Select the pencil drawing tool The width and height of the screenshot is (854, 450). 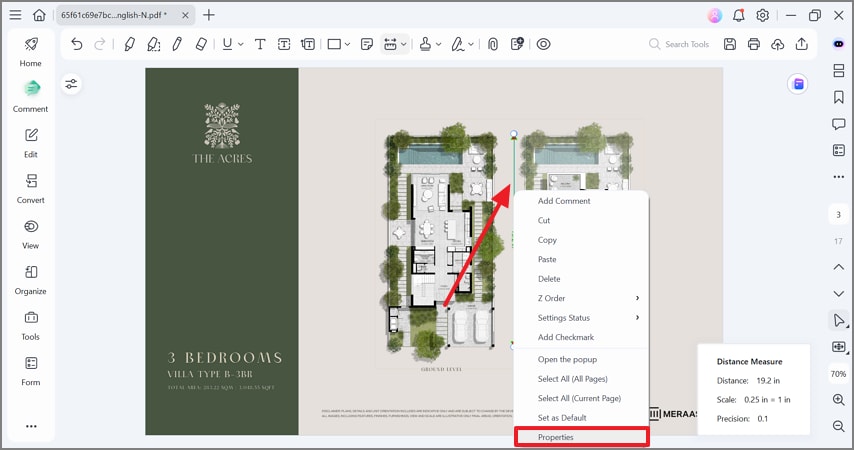click(x=177, y=44)
